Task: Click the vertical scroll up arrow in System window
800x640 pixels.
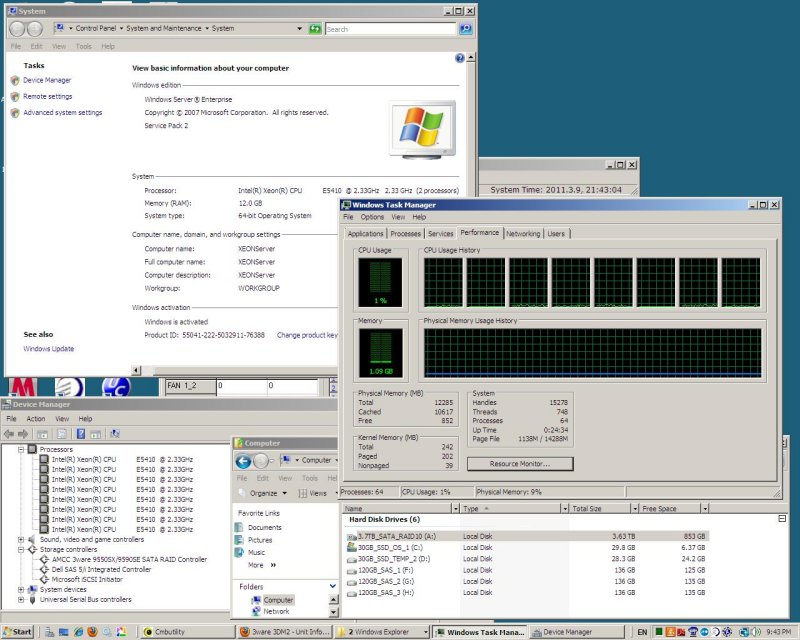Action: tap(471, 58)
